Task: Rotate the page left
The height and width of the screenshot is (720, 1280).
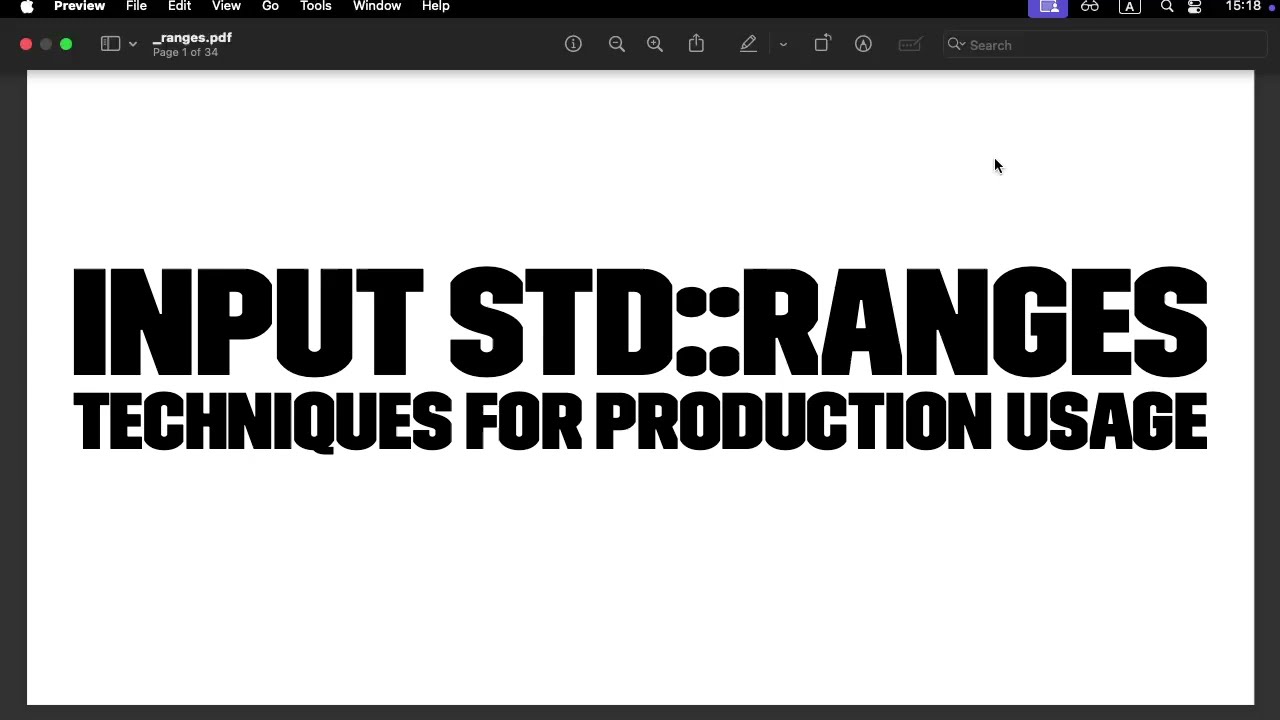Action: pos(822,44)
